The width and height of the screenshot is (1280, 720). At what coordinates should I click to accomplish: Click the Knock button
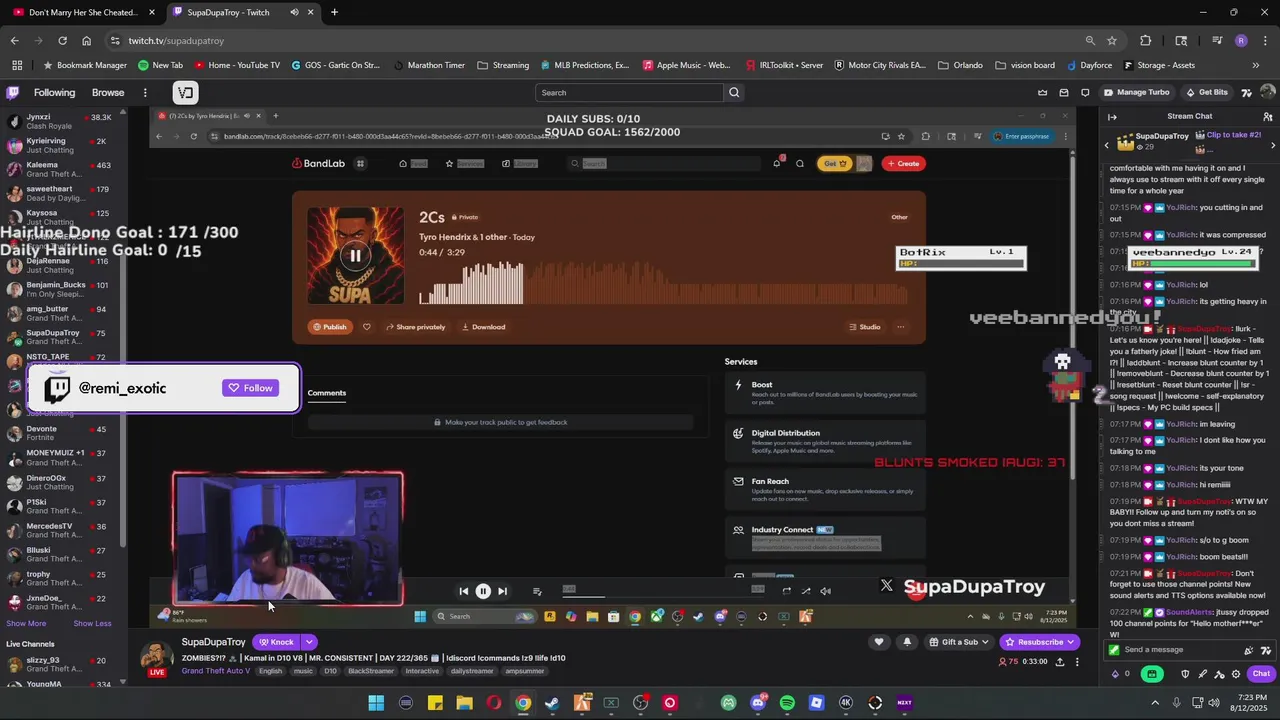tap(276, 642)
